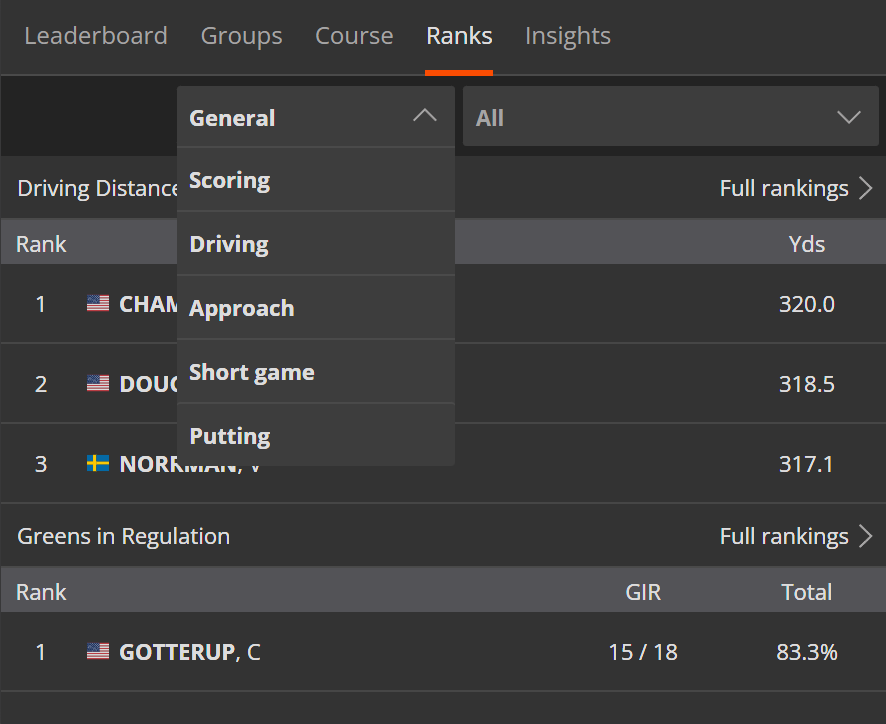Click the US flag in rank 2 driving row
Screen dimensions: 886x724
(98, 384)
